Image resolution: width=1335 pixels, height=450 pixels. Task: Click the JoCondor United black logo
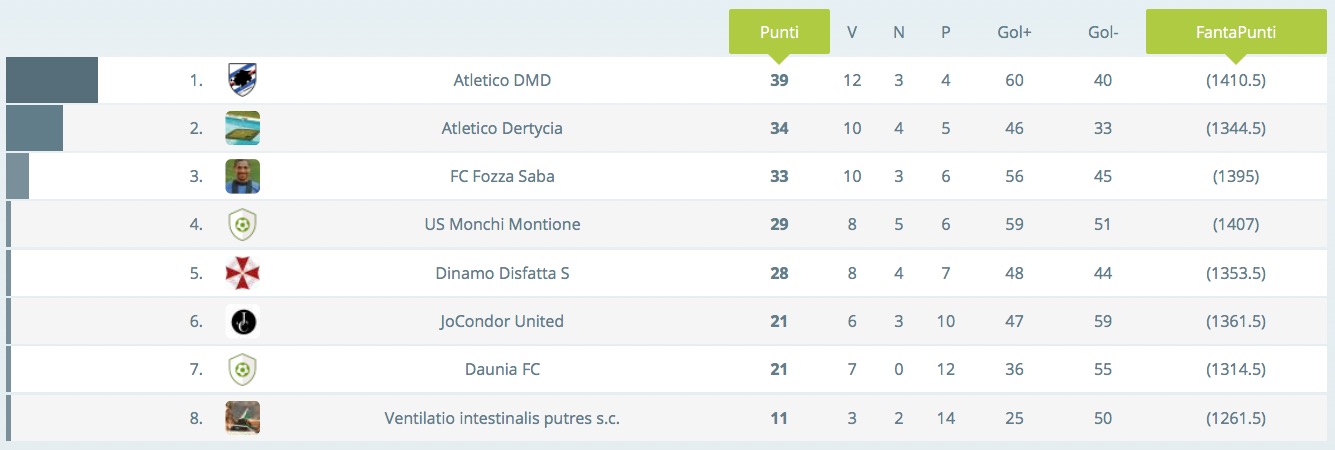242,321
